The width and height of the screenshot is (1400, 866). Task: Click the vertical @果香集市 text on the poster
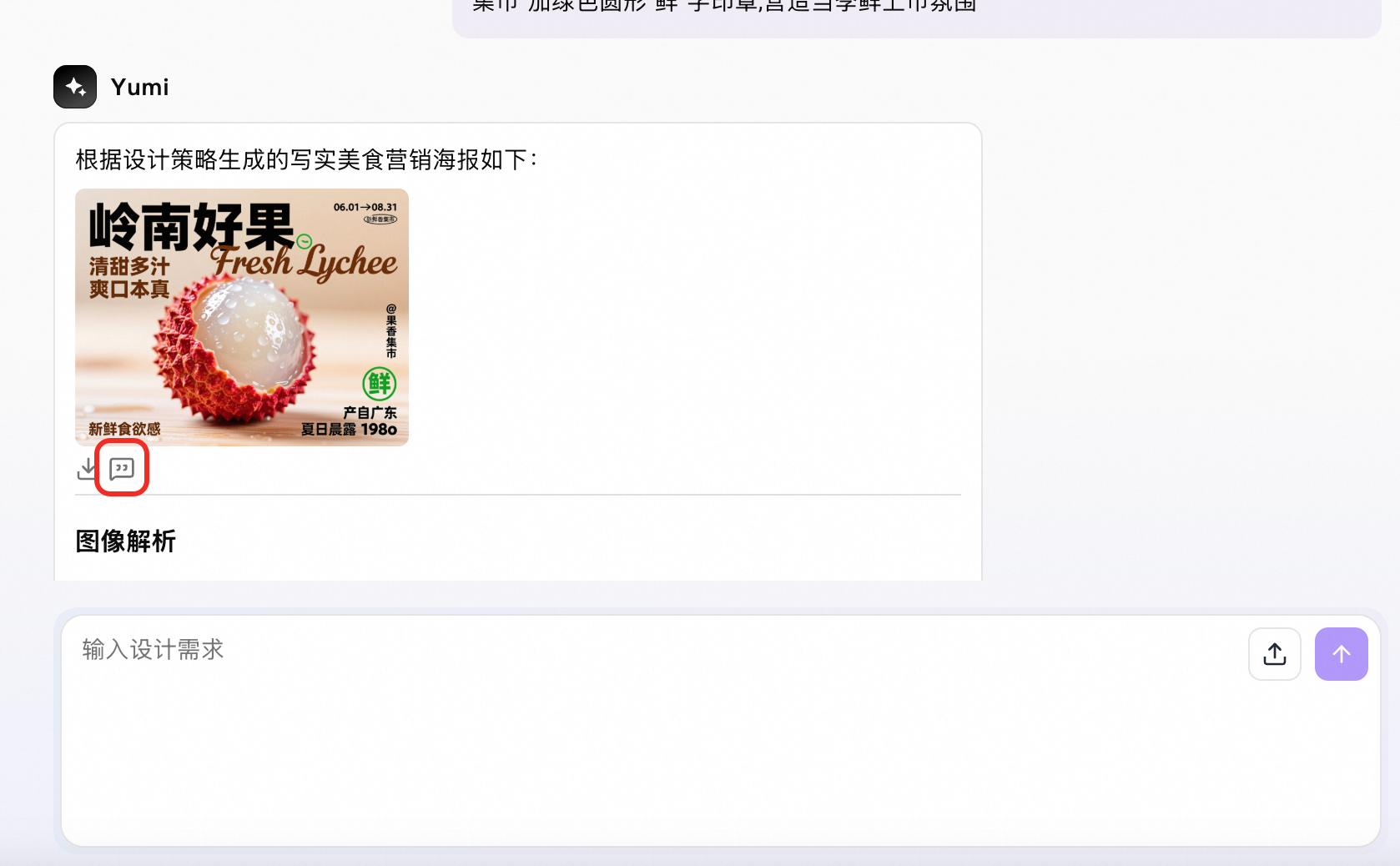point(391,331)
